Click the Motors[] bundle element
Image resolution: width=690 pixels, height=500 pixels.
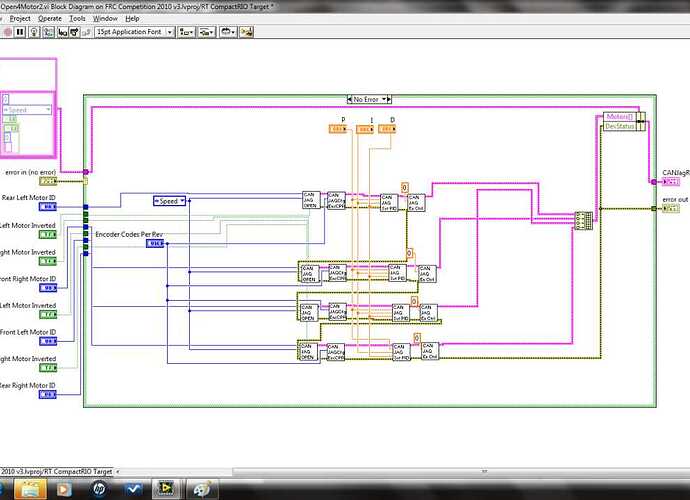coord(620,117)
